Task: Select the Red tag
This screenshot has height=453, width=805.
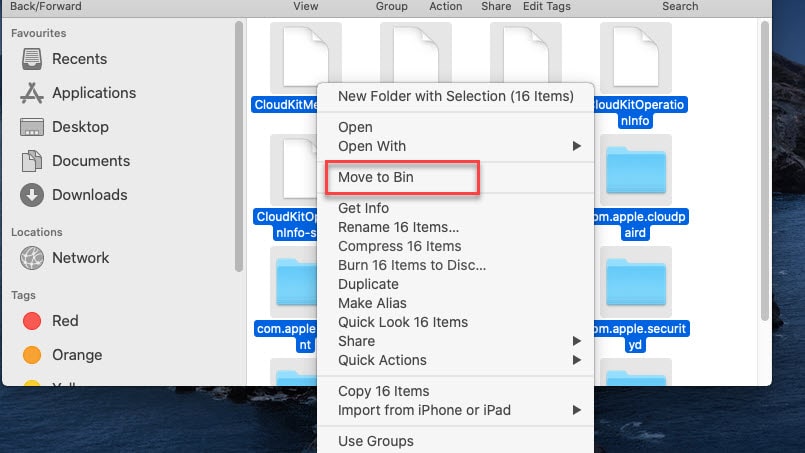Action: coord(50,321)
